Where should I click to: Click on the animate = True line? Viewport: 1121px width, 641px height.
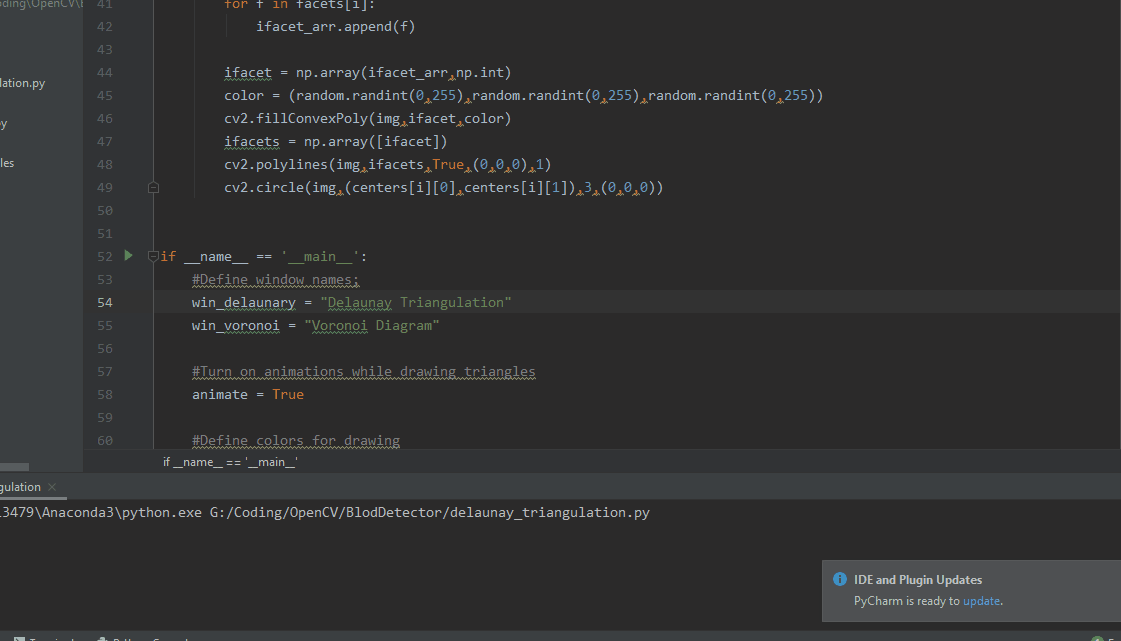pyautogui.click(x=248, y=394)
